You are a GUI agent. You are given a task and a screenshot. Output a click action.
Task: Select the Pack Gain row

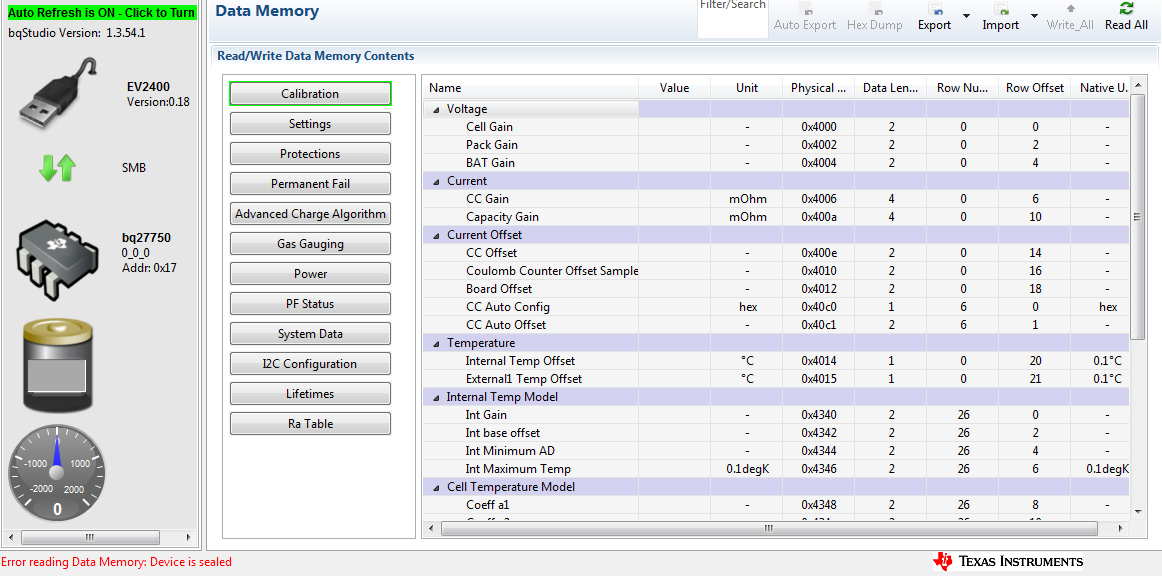coord(776,145)
